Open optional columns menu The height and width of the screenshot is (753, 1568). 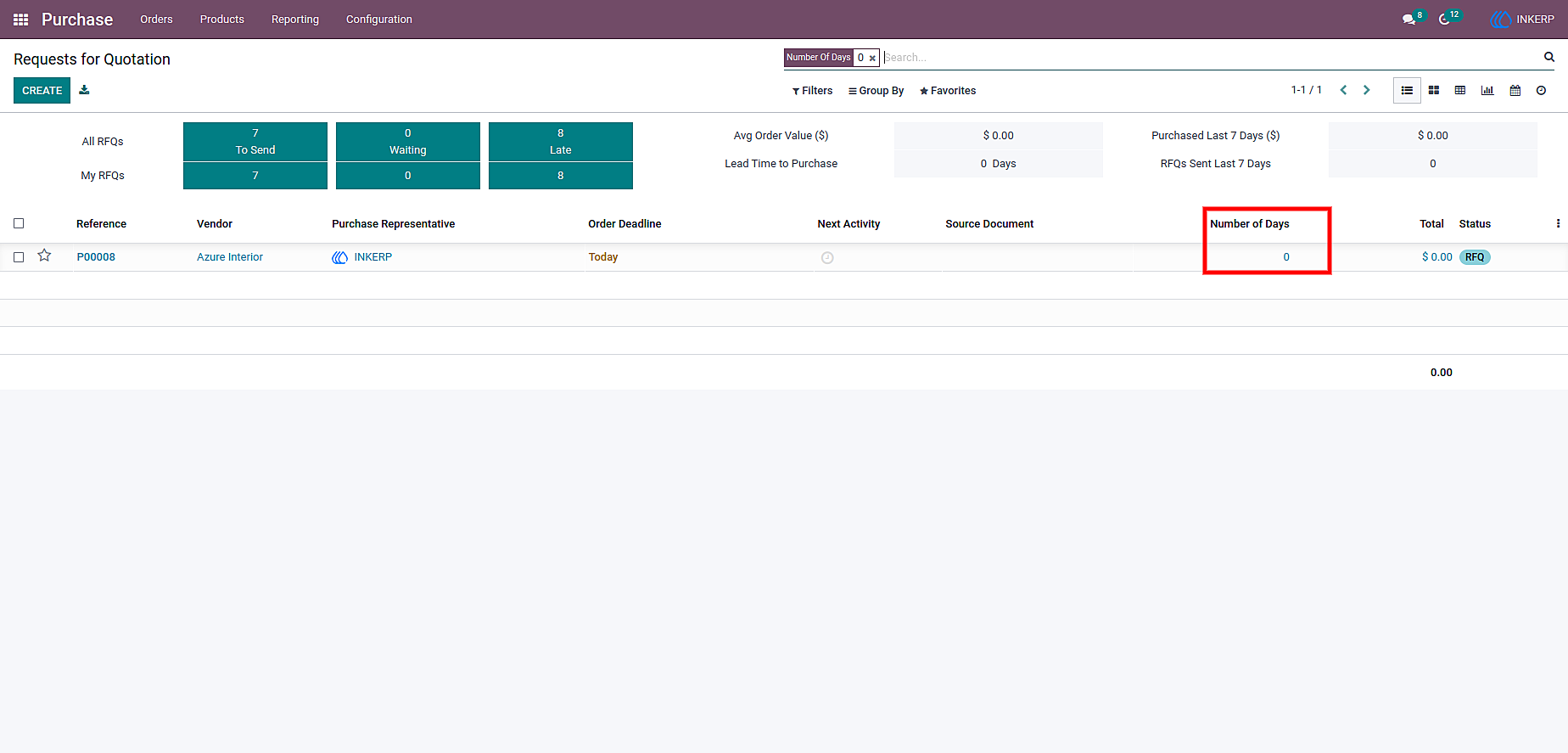(1558, 223)
